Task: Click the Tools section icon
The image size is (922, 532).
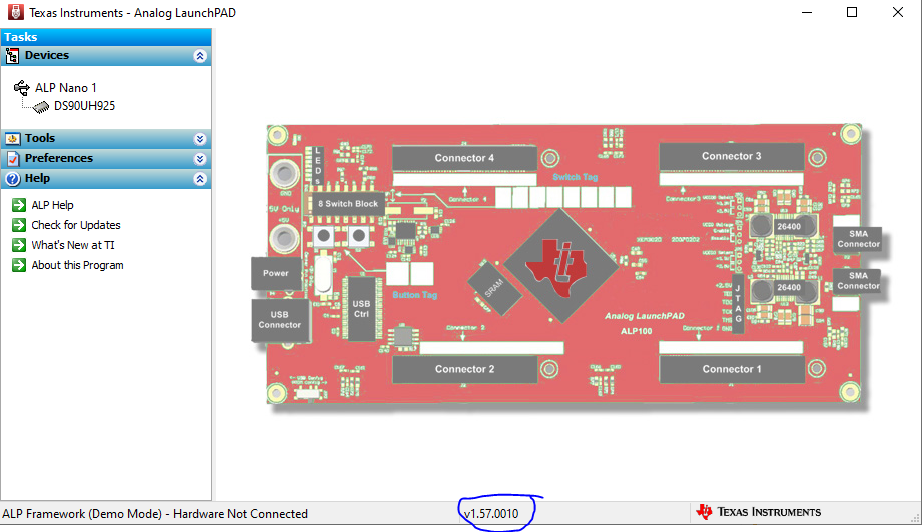Action: coord(12,139)
